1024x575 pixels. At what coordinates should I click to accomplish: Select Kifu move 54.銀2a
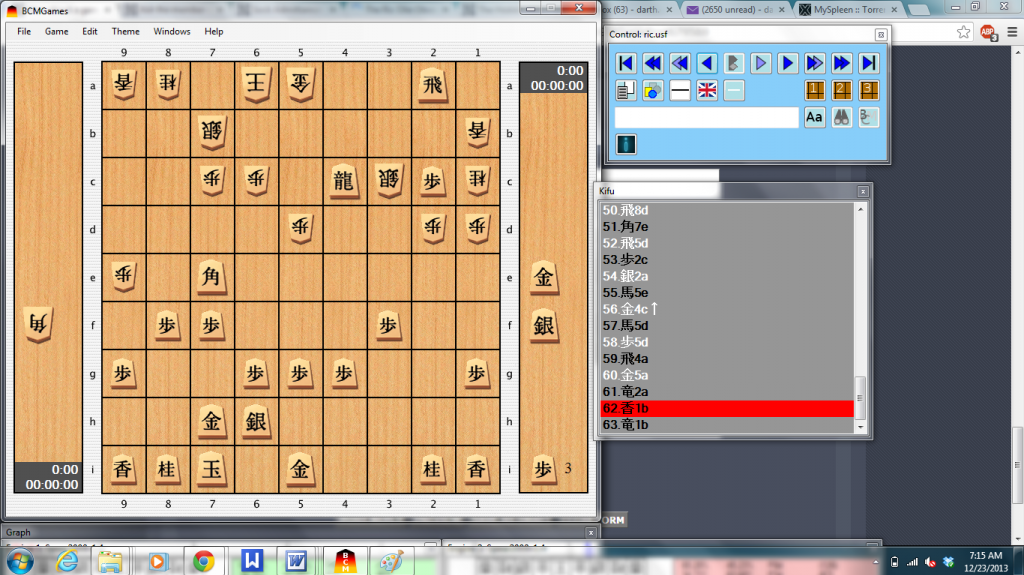coord(727,276)
